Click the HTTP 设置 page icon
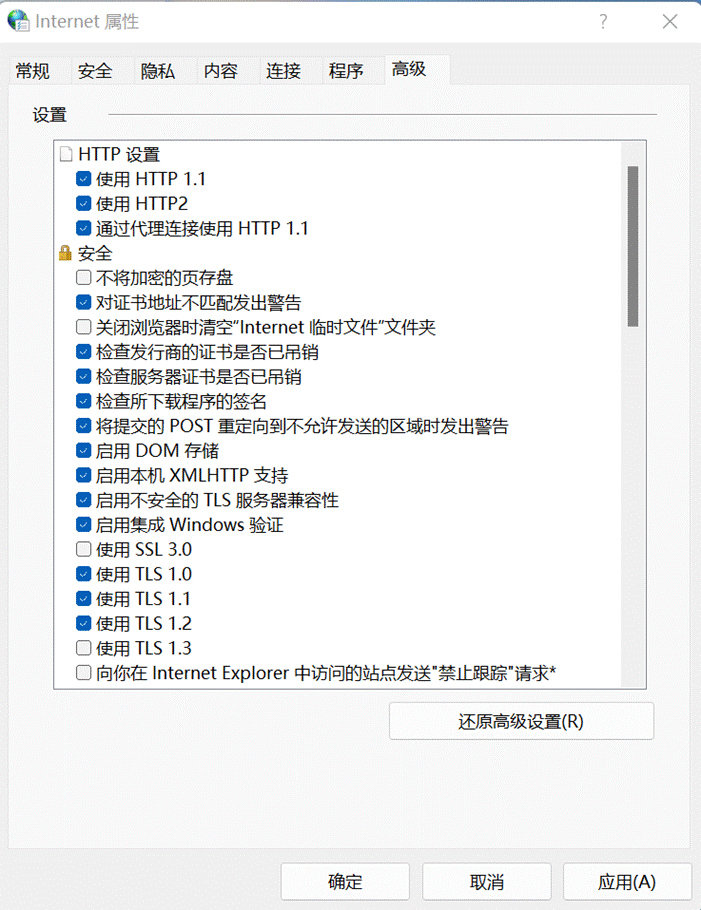The width and height of the screenshot is (701, 910). pyautogui.click(x=66, y=155)
